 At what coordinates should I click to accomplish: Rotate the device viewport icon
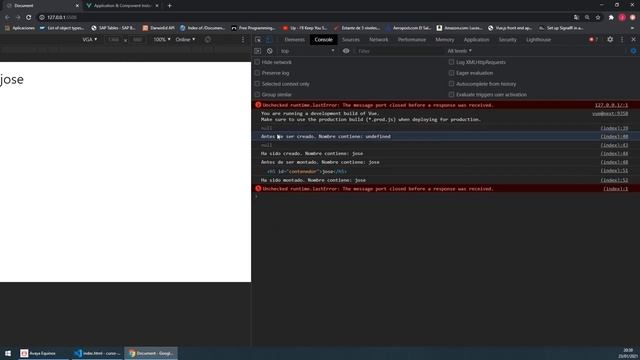[208, 40]
